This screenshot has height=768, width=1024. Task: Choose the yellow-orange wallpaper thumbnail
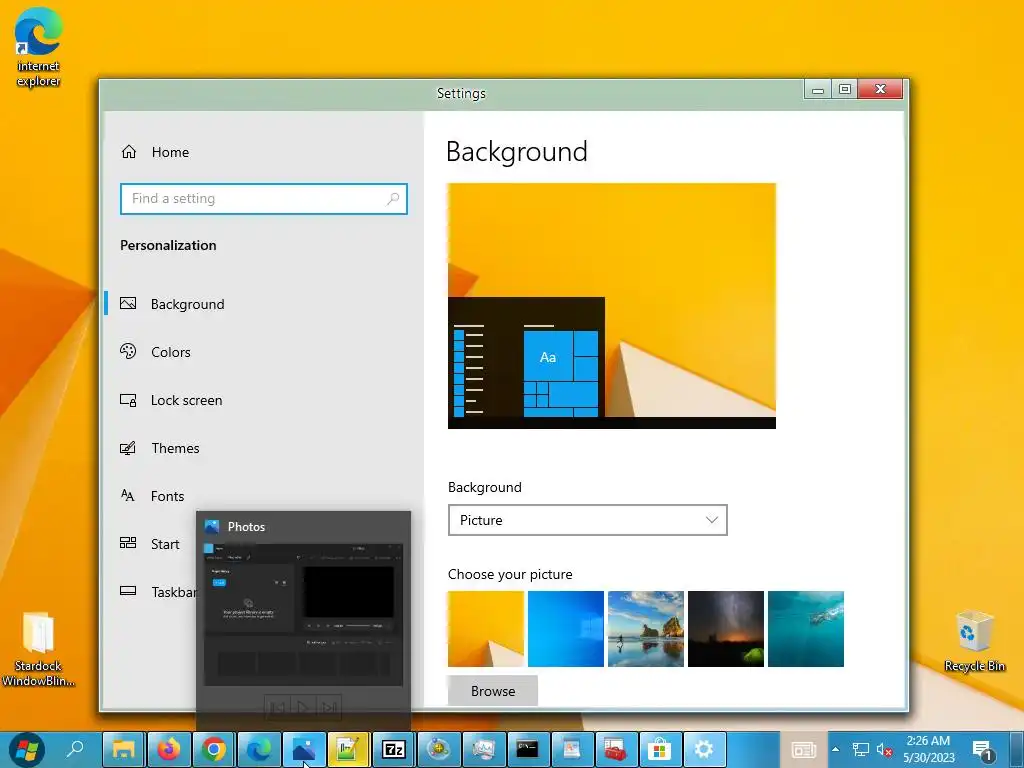click(x=486, y=629)
